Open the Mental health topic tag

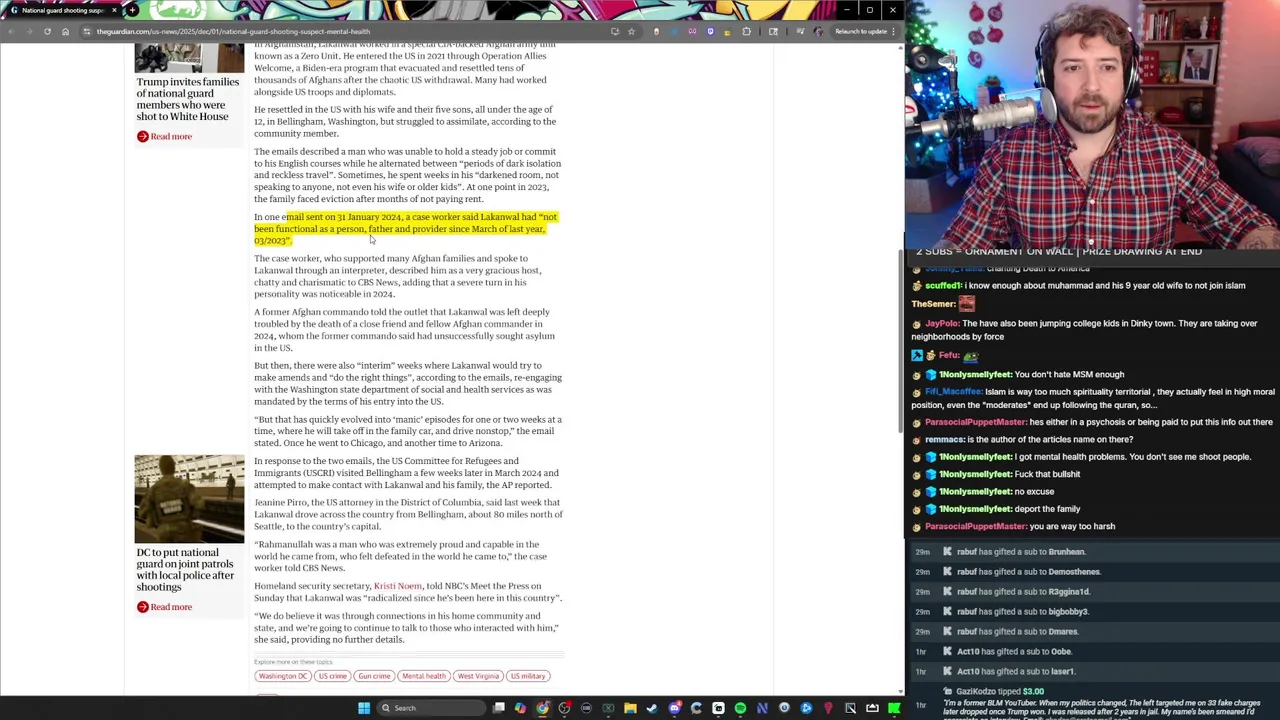point(423,676)
